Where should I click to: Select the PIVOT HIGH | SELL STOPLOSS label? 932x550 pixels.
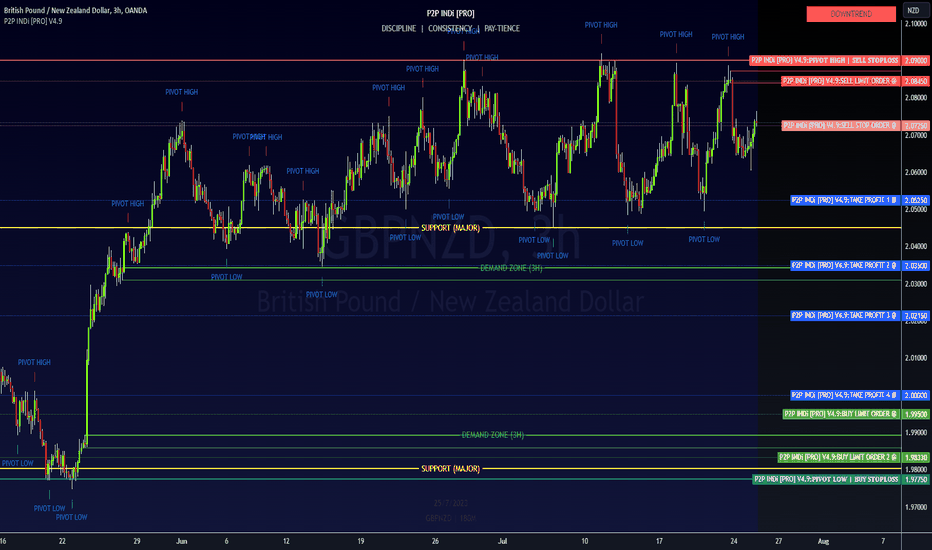(x=824, y=60)
